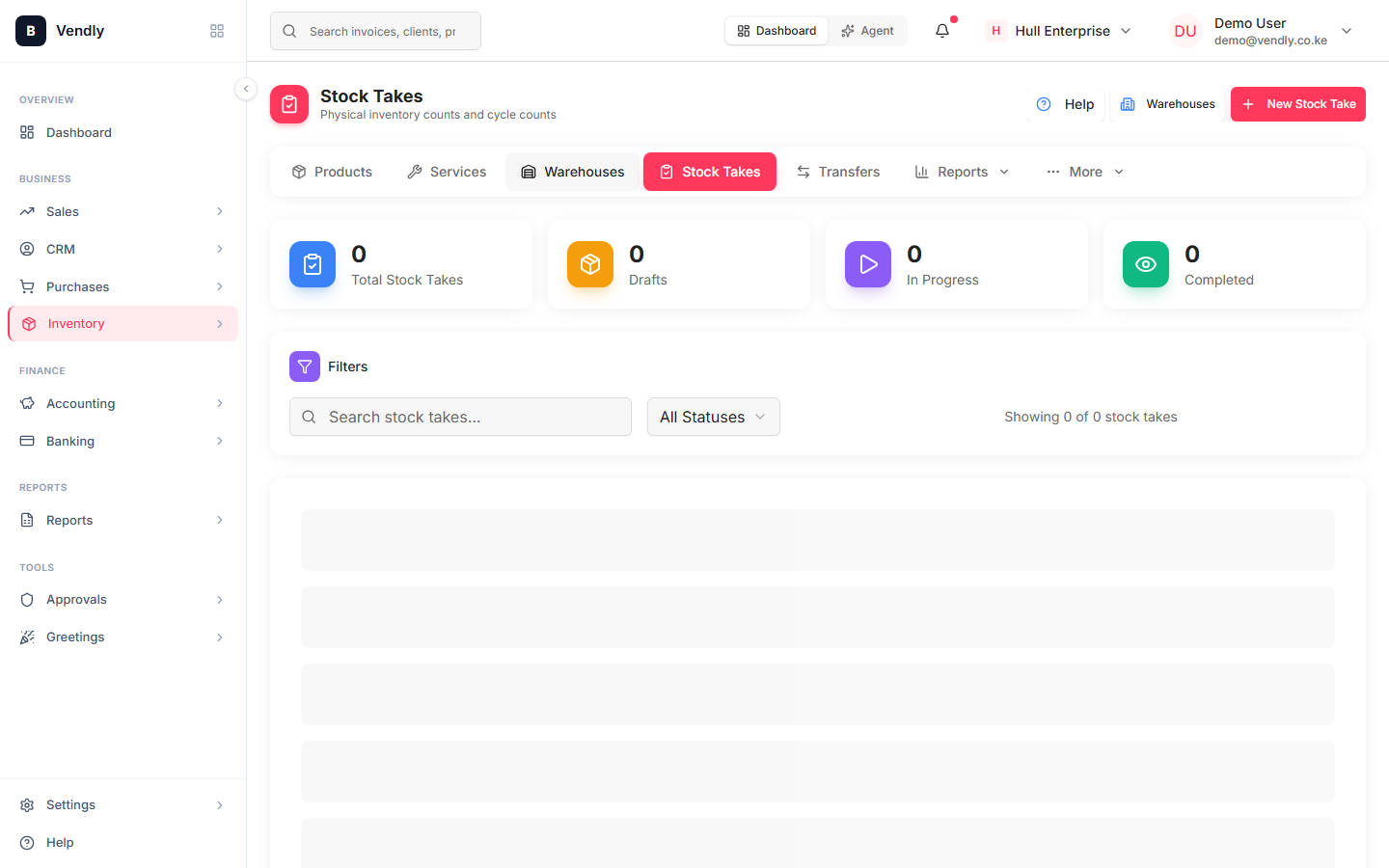Click the purple In Progress play icon
The width and height of the screenshot is (1389, 868).
pyautogui.click(x=868, y=264)
